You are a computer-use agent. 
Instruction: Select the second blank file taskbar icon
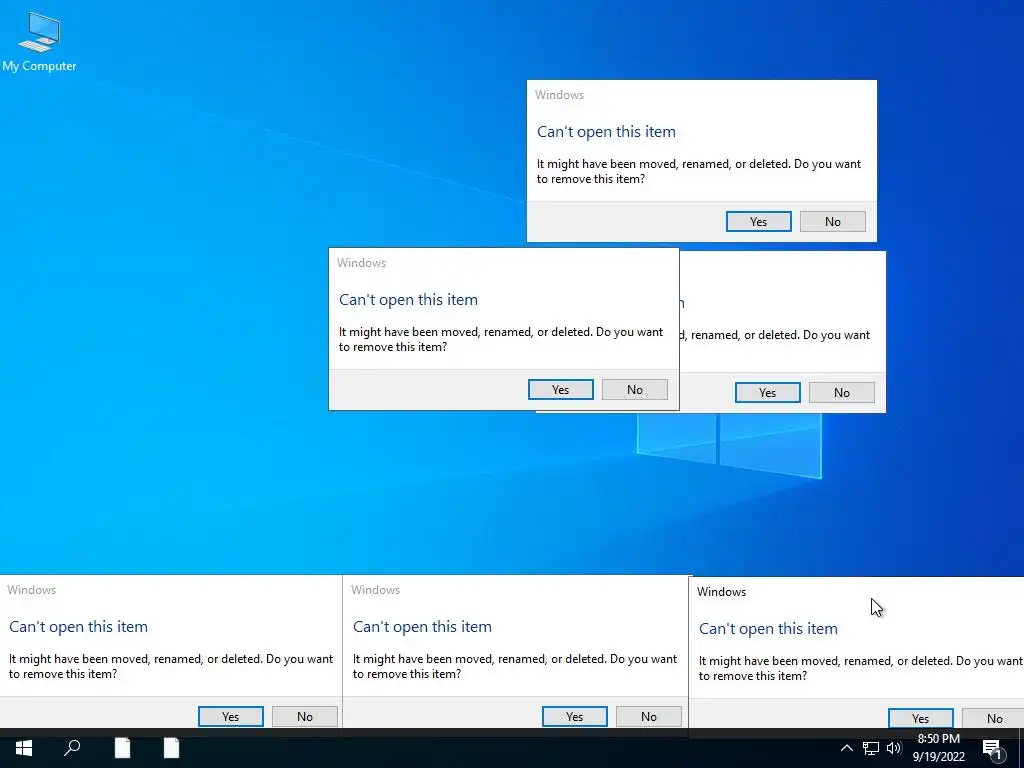pos(171,748)
